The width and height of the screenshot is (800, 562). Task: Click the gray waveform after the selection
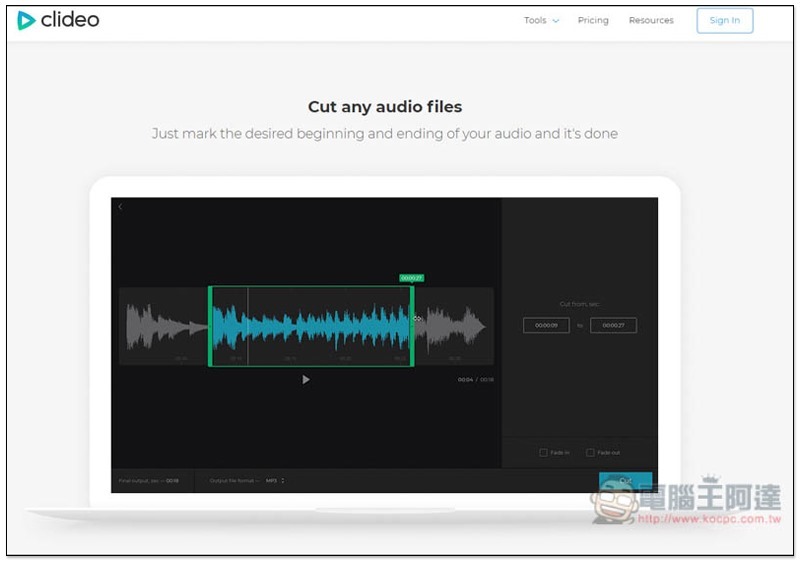point(451,326)
